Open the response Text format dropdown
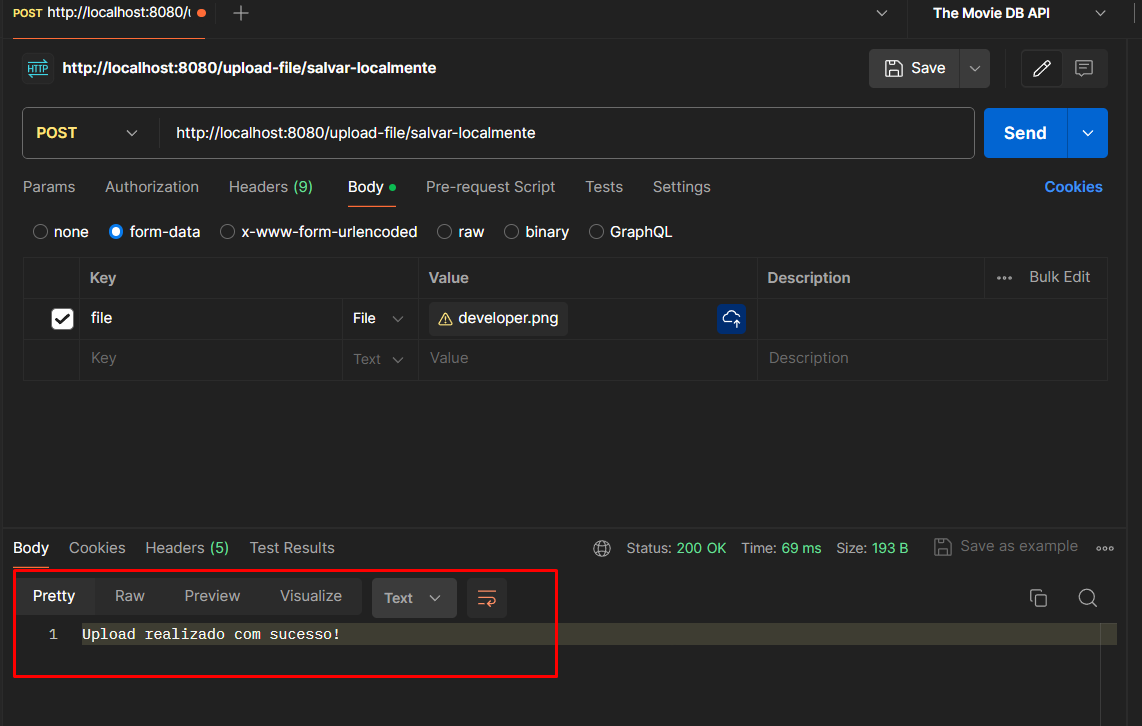 click(x=414, y=598)
